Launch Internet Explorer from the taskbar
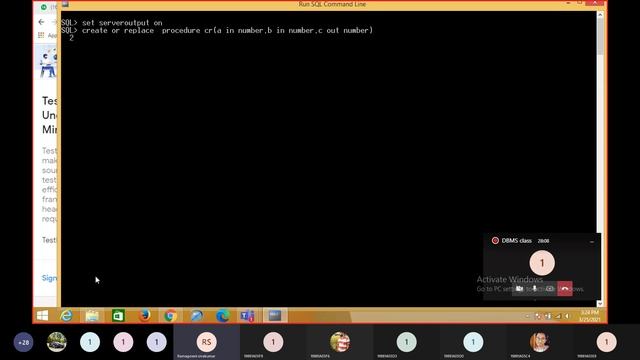Image resolution: width=640 pixels, height=360 pixels. point(66,316)
